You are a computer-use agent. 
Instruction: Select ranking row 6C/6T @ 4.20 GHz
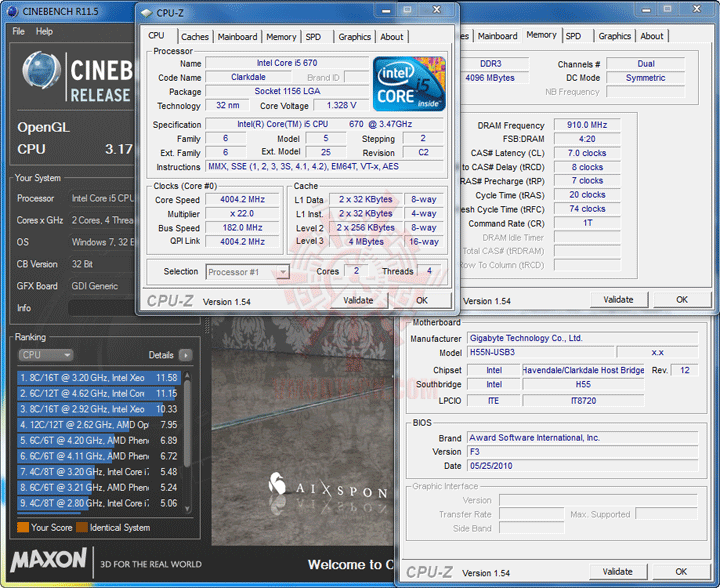(99, 440)
